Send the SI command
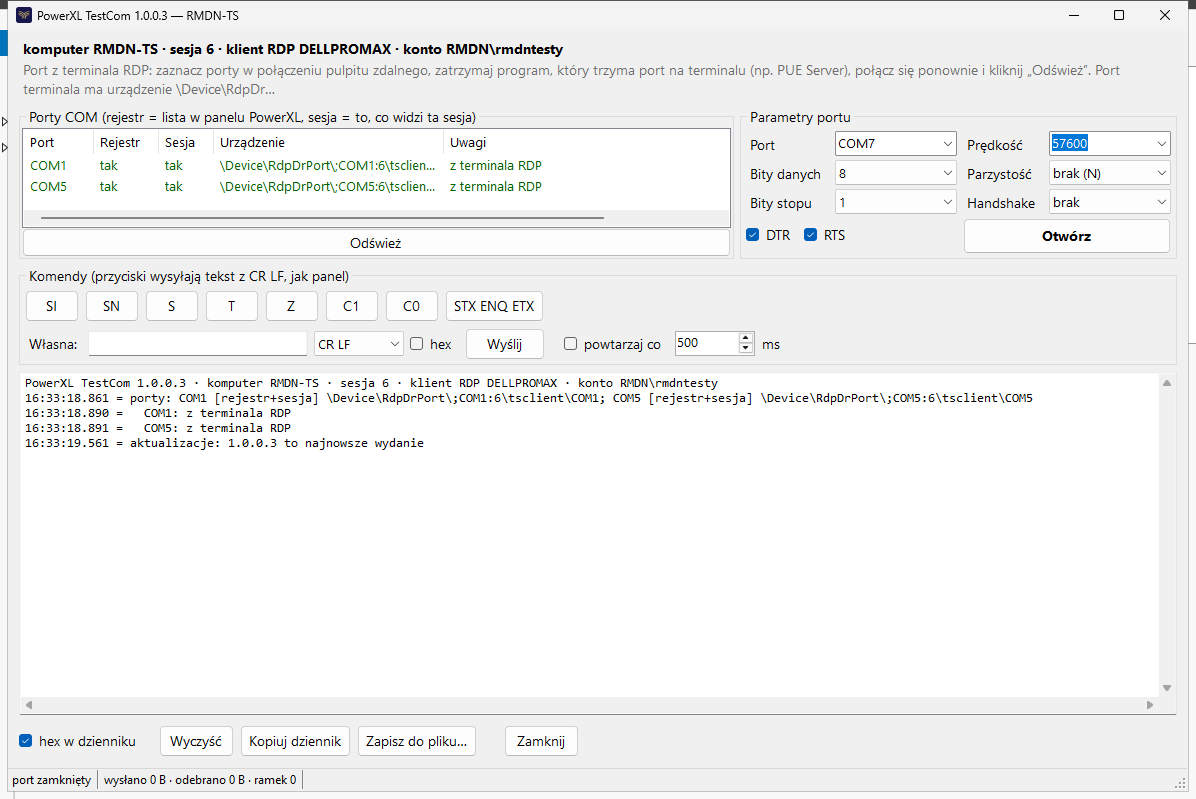This screenshot has height=799, width=1196. click(52, 306)
